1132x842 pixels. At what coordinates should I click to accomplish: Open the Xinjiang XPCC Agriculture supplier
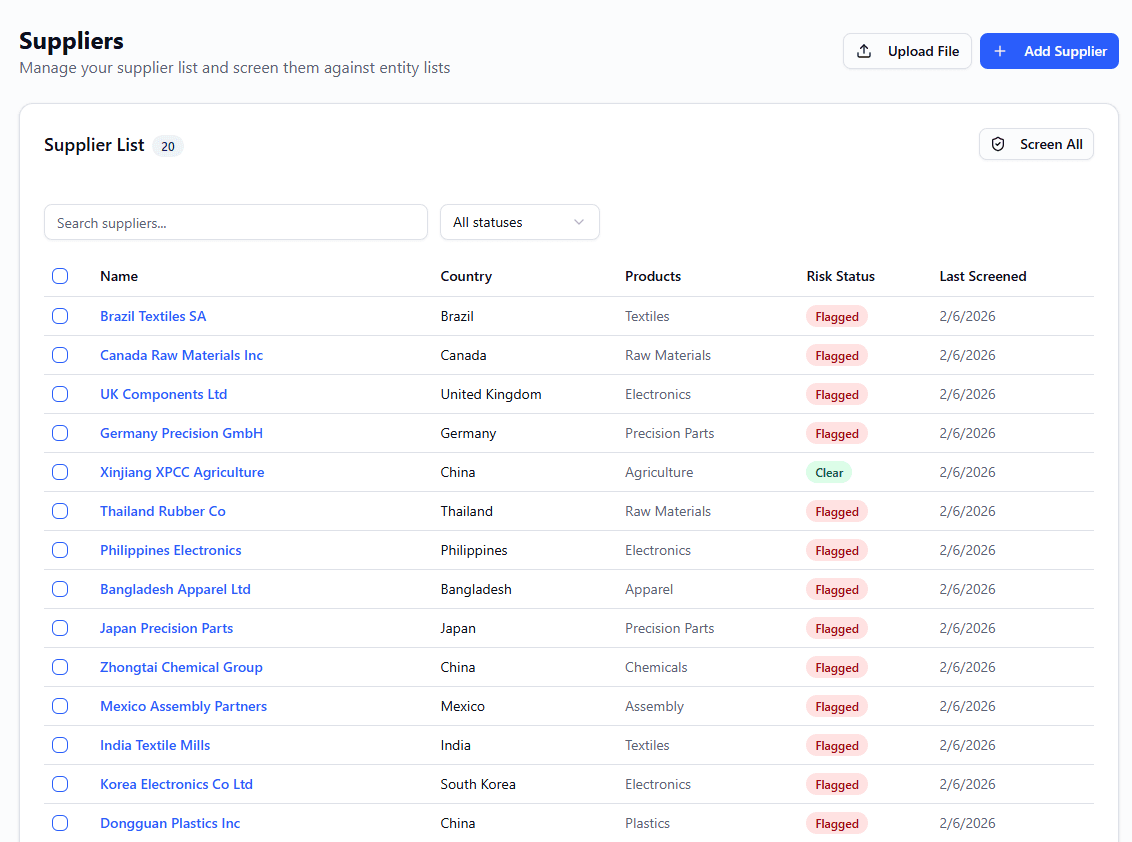[x=182, y=471]
